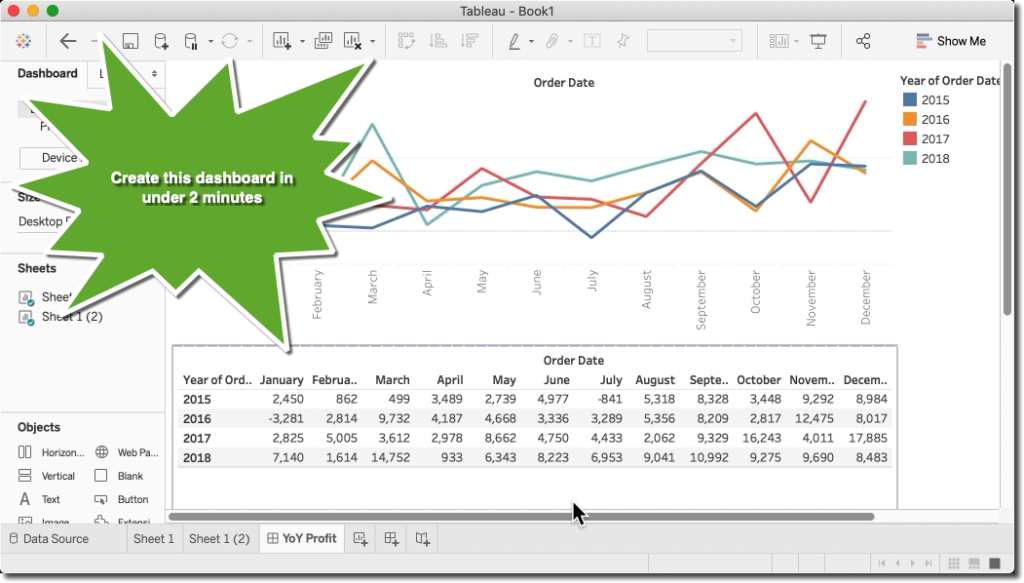
Task: Click the Group Members paperclip icon
Action: [552, 41]
